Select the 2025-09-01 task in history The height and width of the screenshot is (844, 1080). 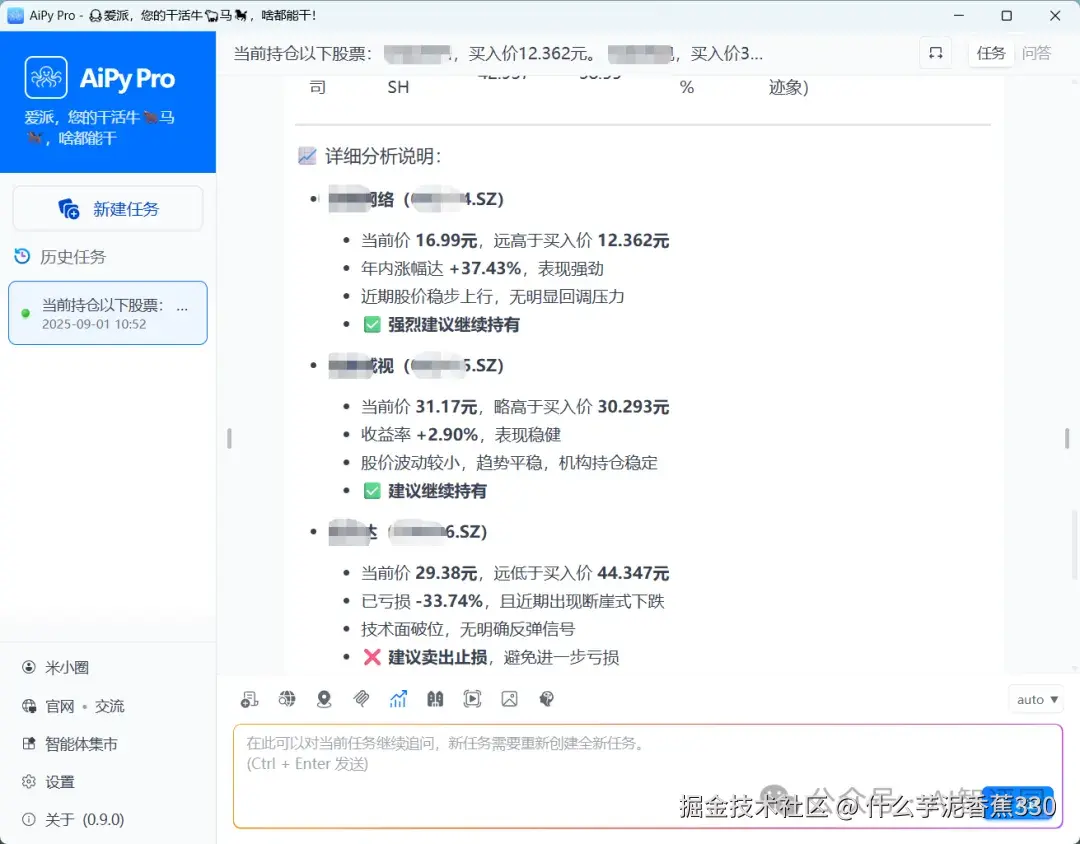coord(107,312)
